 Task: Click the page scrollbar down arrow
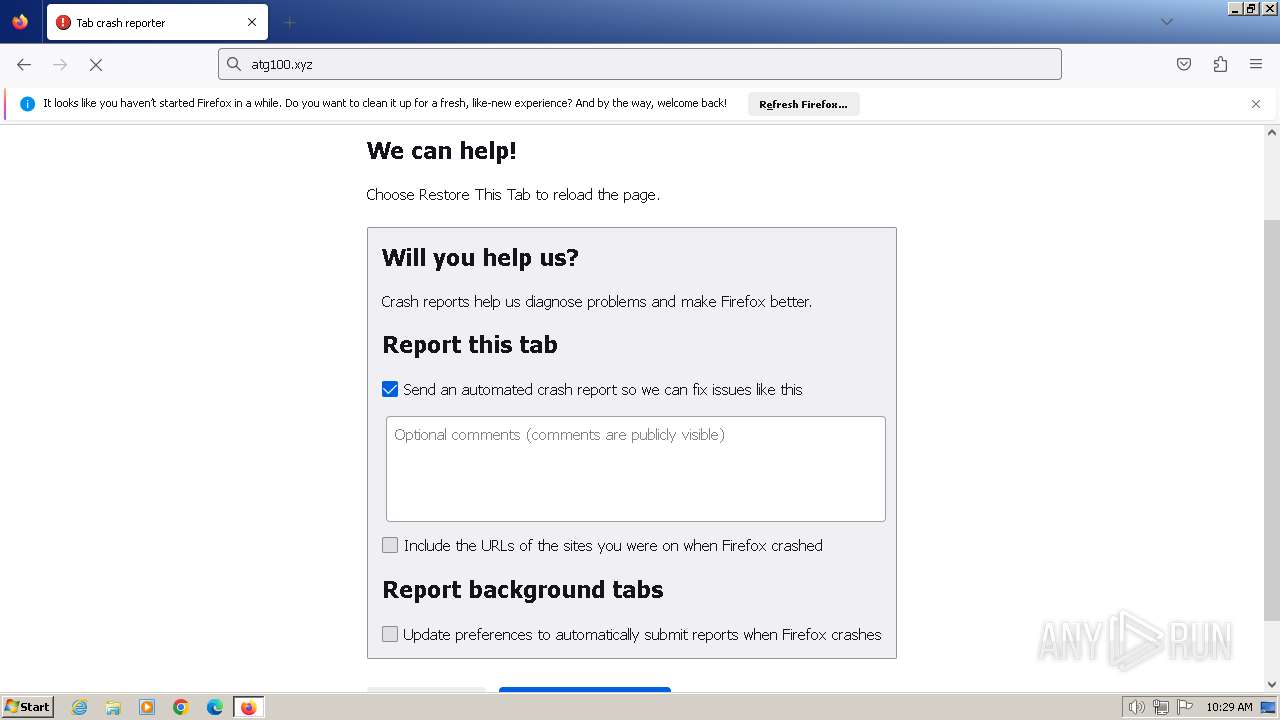1272,684
